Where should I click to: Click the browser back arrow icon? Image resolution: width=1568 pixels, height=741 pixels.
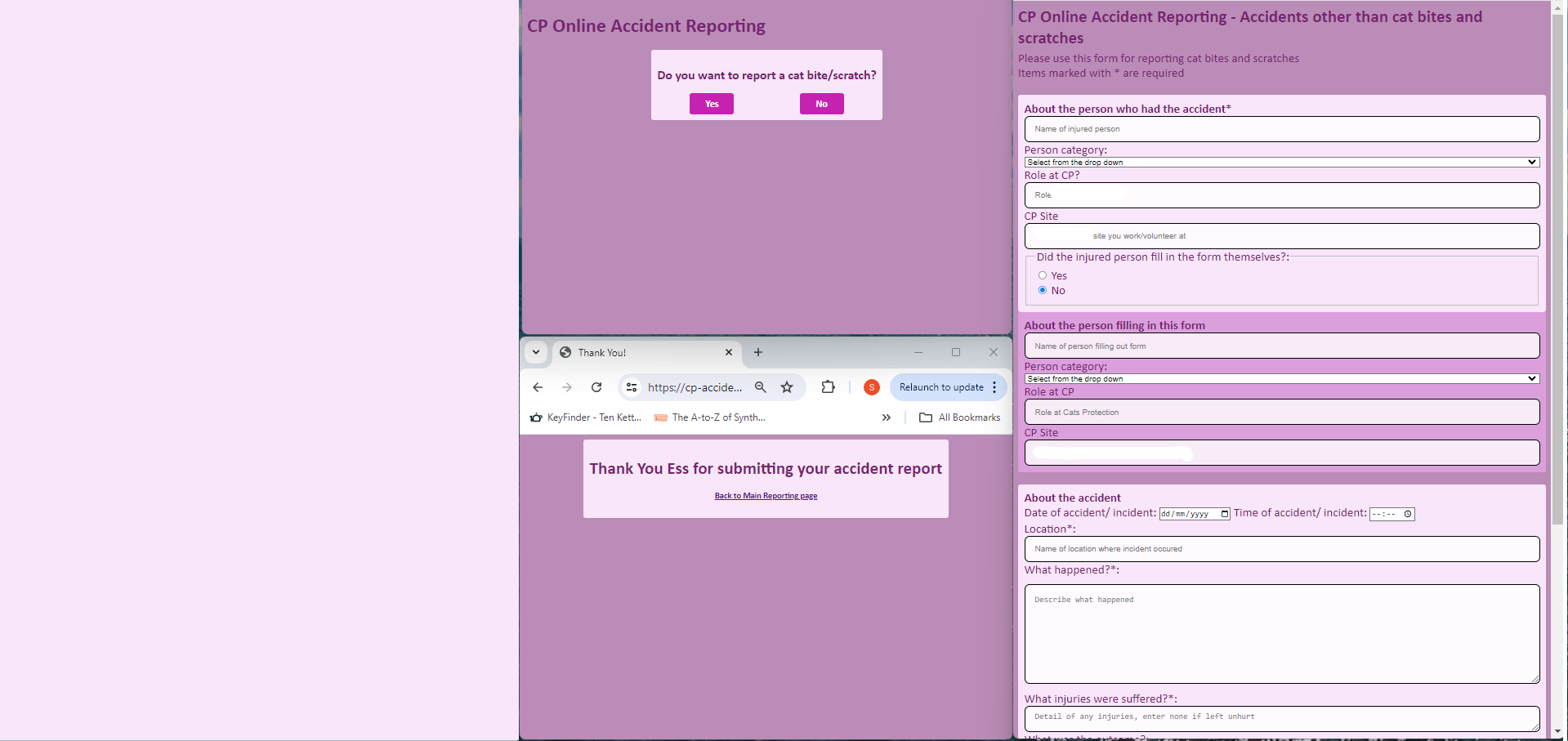[538, 387]
